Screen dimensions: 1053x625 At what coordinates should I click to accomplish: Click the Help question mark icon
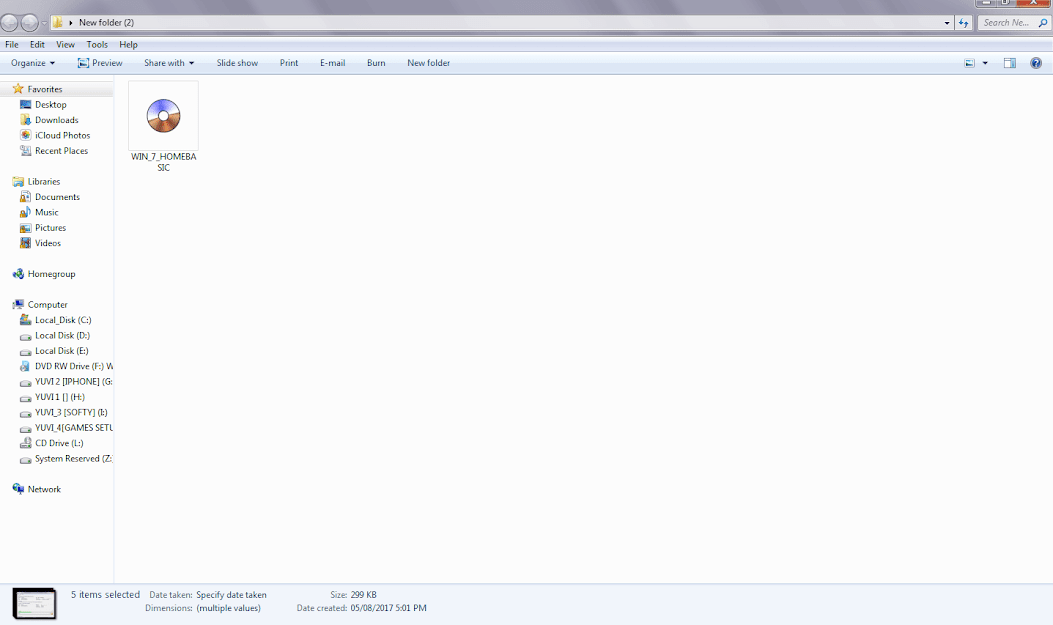1036,63
